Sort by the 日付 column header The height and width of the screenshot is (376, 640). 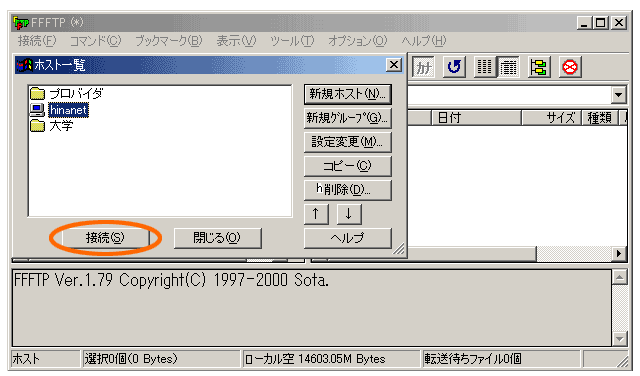point(477,118)
